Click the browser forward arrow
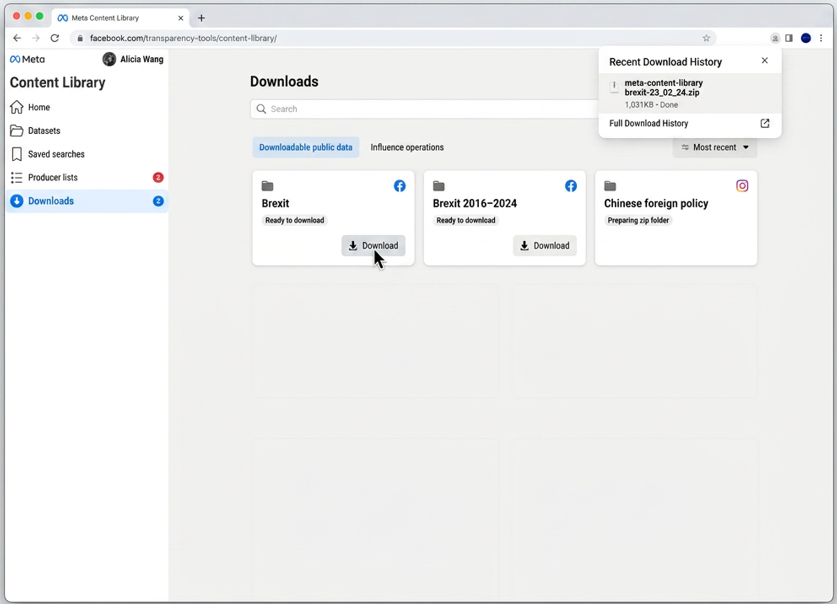 pos(36,38)
